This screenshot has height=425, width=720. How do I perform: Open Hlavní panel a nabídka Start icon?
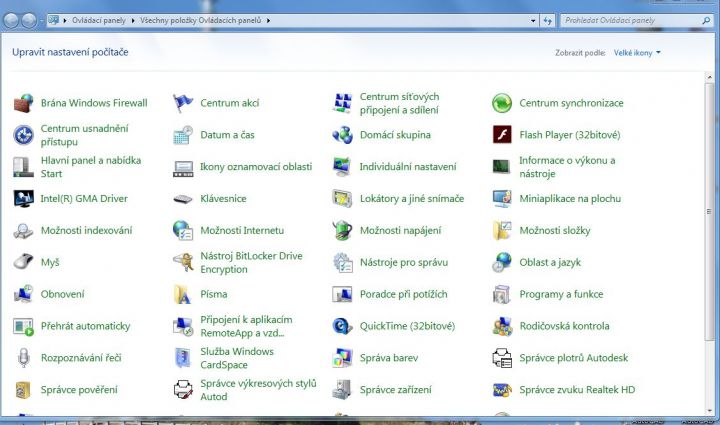click(23, 167)
